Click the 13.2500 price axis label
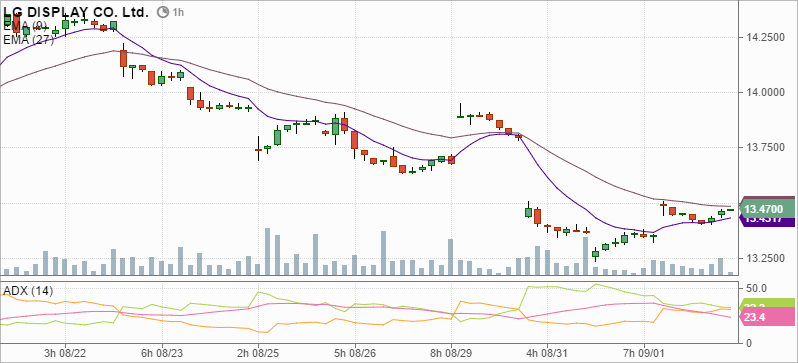 [x=765, y=259]
